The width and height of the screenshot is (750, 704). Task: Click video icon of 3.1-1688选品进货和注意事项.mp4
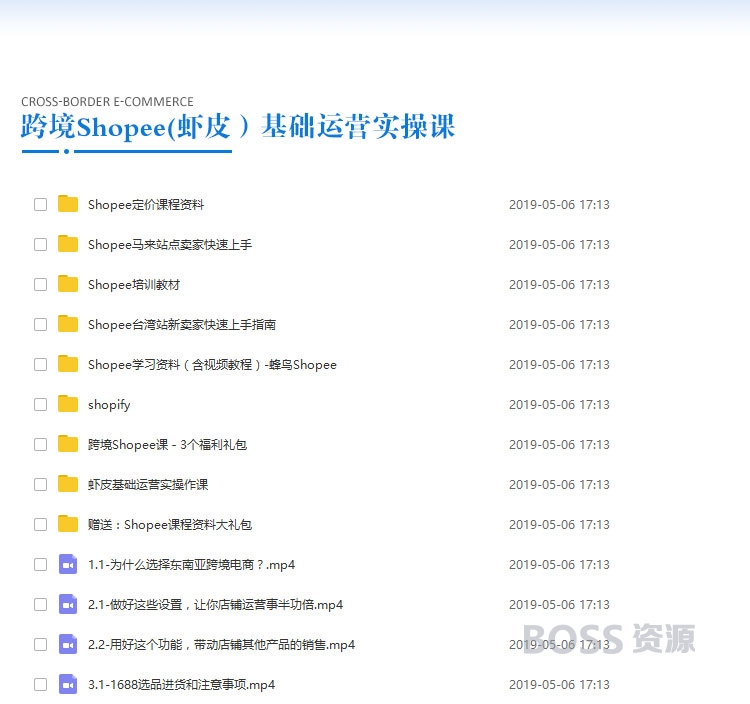click(68, 684)
